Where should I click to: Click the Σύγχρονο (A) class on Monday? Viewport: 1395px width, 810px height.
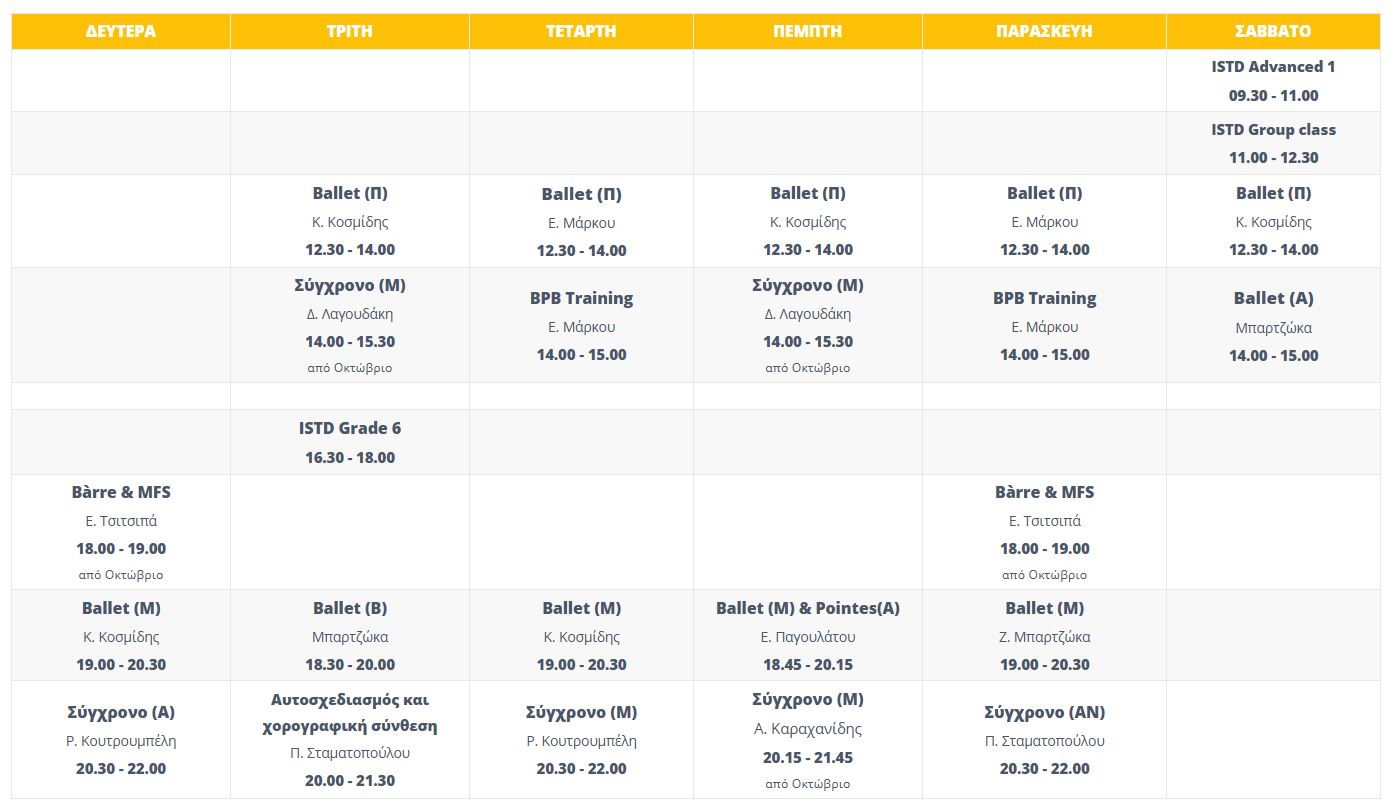click(x=121, y=712)
